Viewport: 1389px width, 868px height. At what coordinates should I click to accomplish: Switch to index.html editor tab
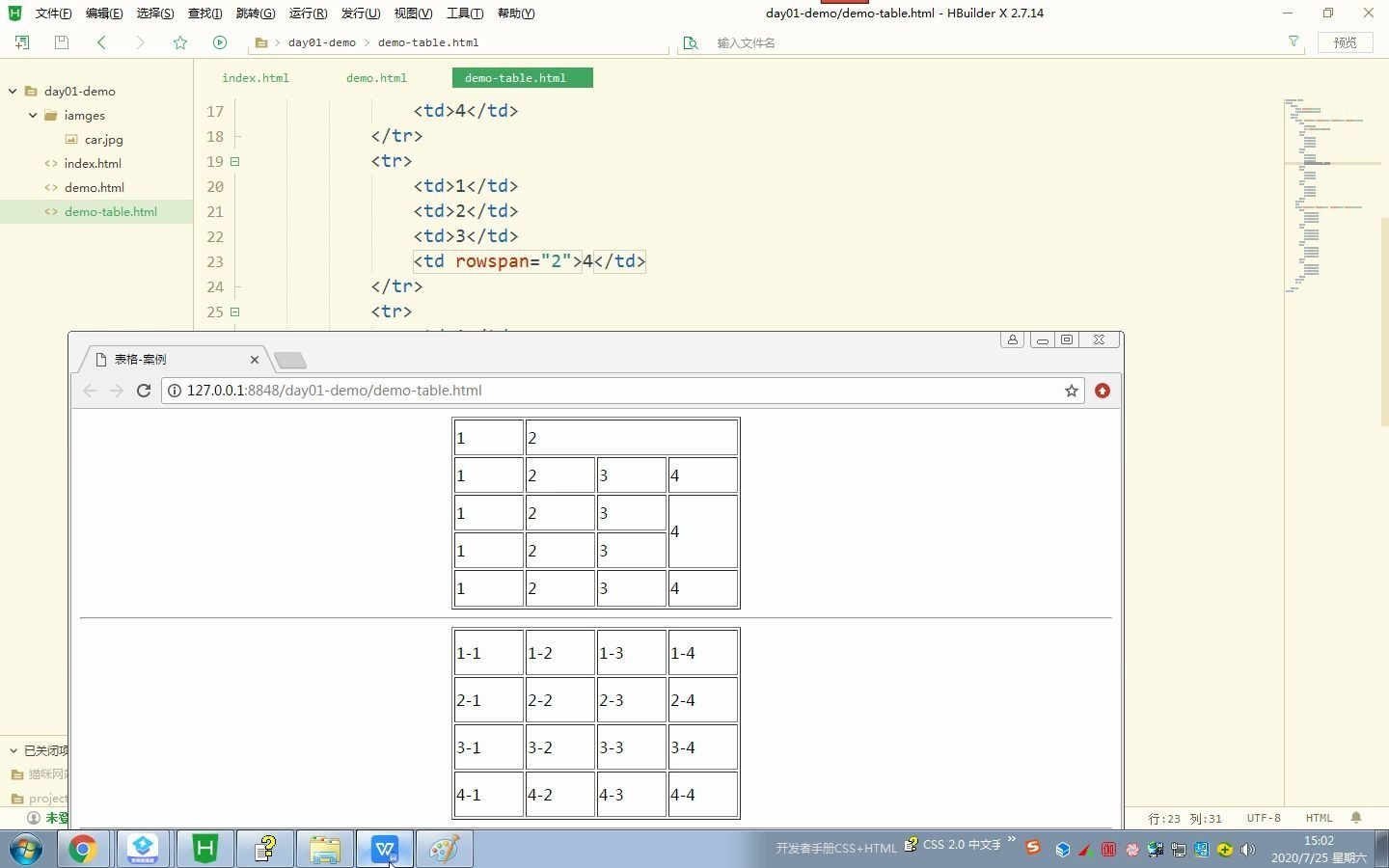pos(256,78)
